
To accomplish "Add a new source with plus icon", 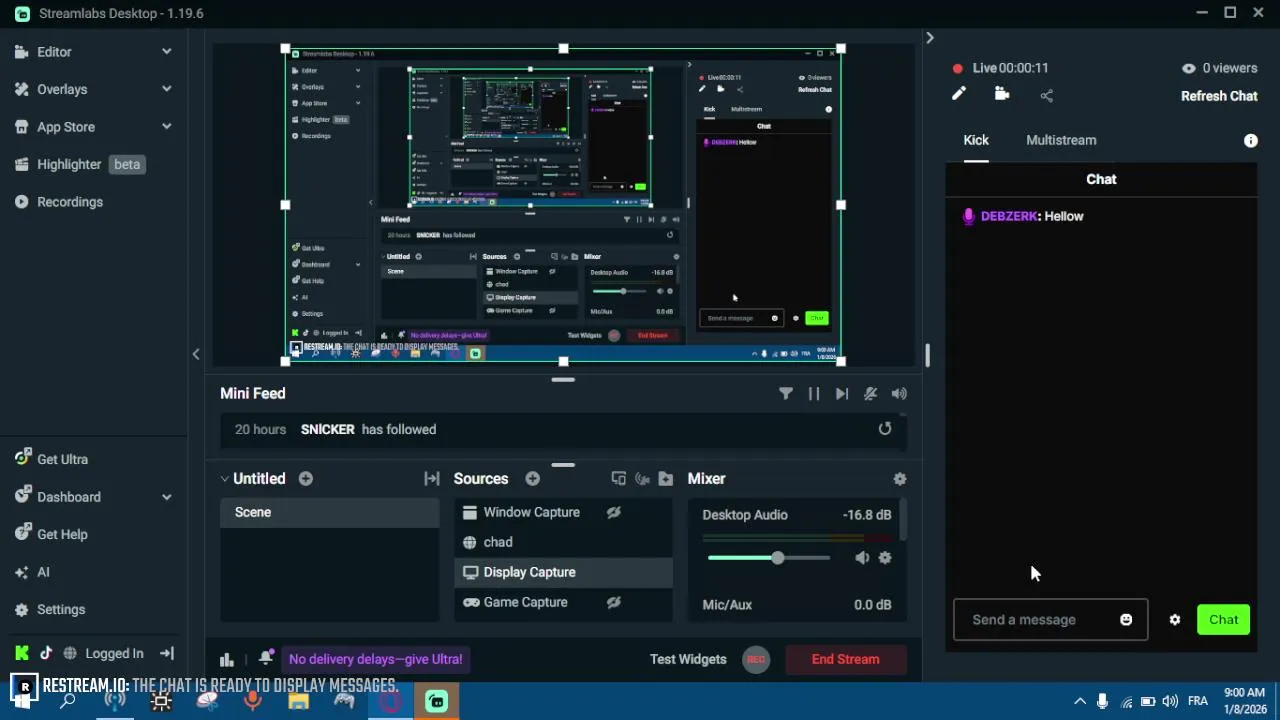I will [x=533, y=479].
